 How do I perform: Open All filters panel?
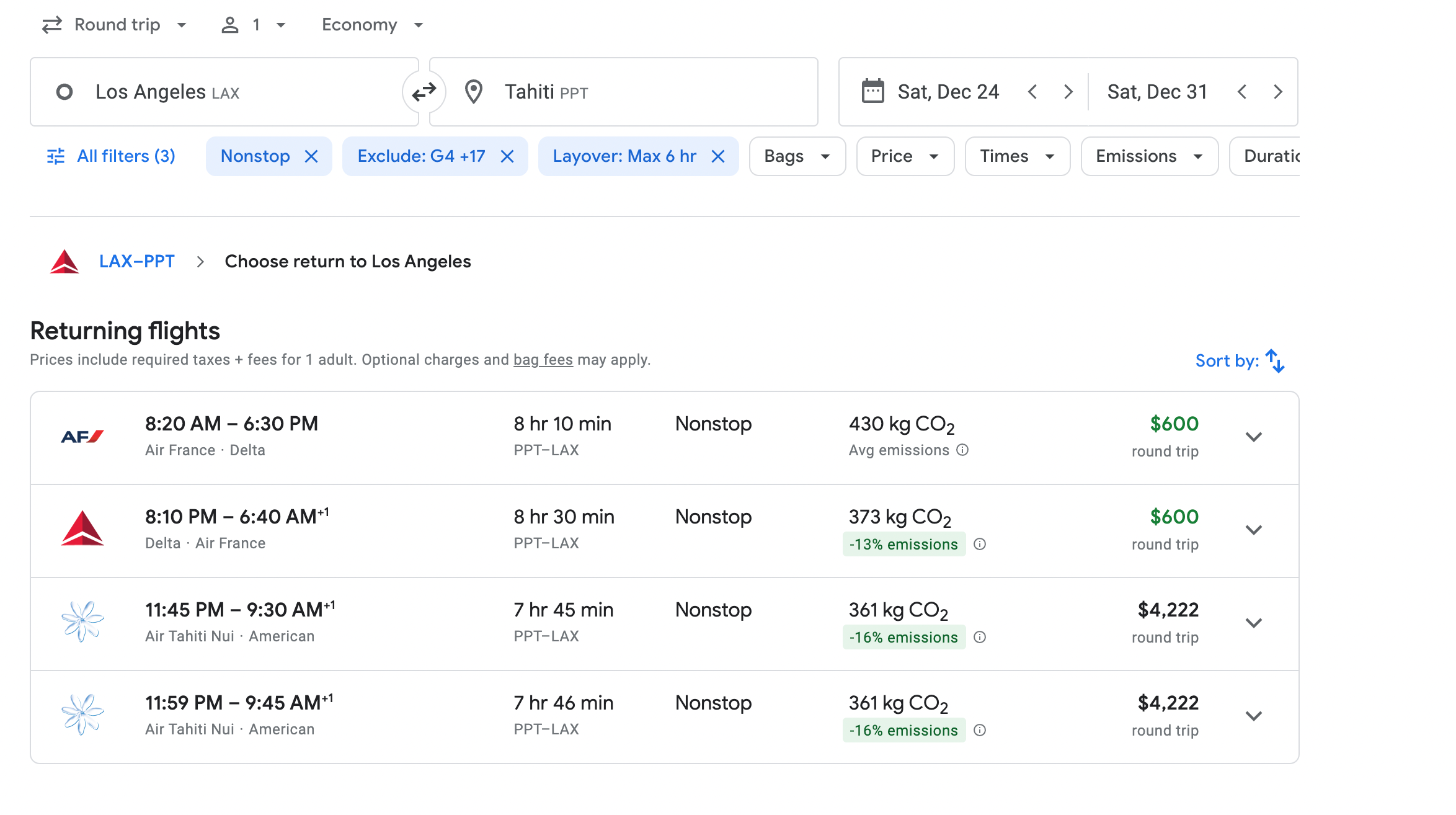click(112, 156)
